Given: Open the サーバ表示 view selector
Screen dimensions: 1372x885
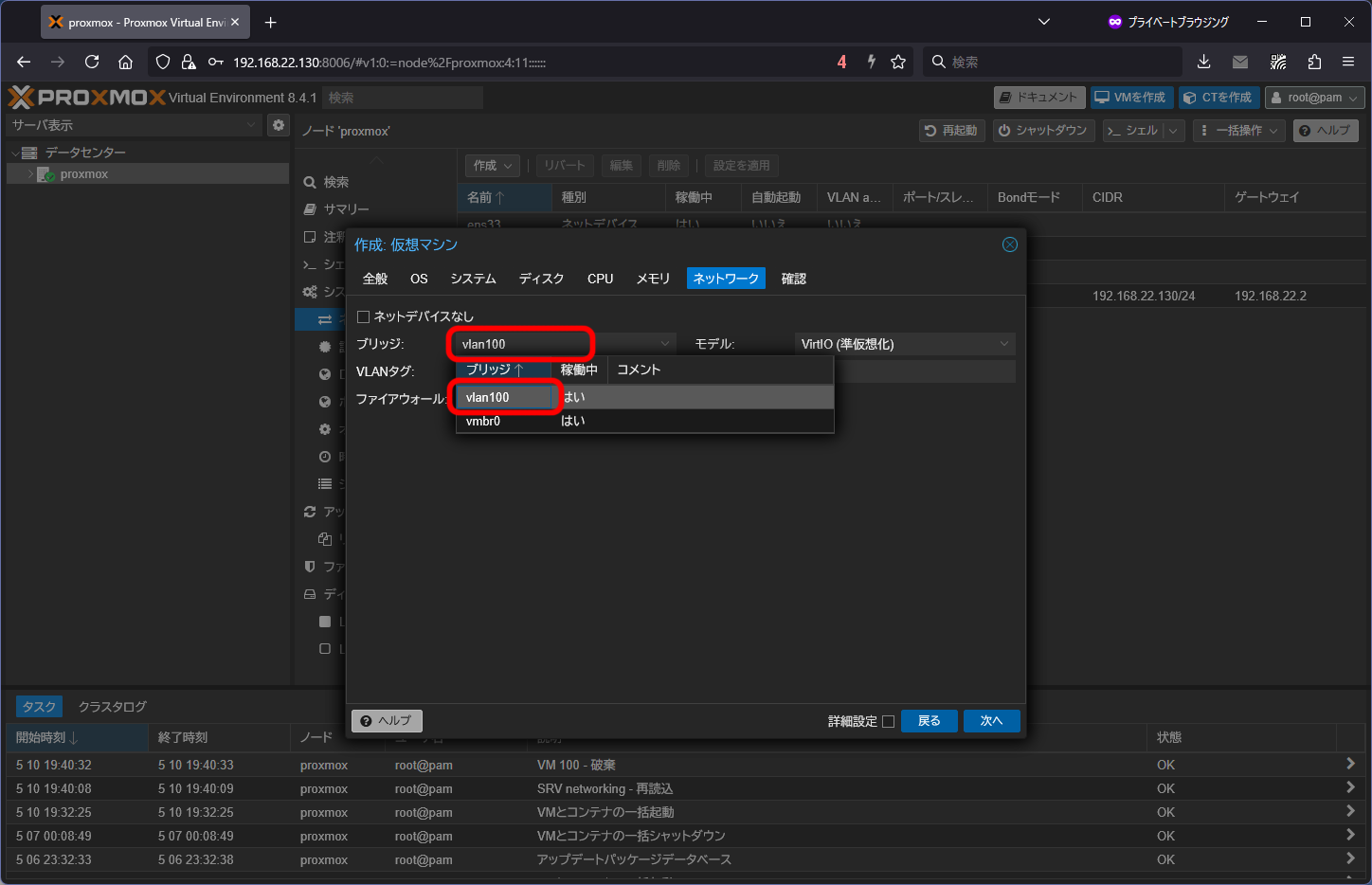Looking at the screenshot, I should 135,125.
